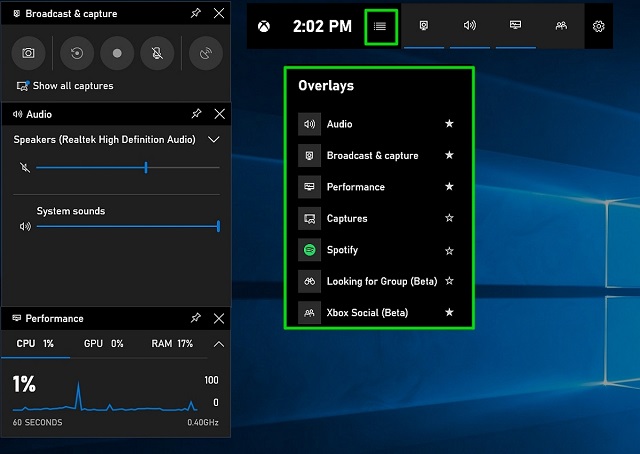Screen dimensions: 640x454
Task: Open Game Bar settings gear
Action: (598, 27)
